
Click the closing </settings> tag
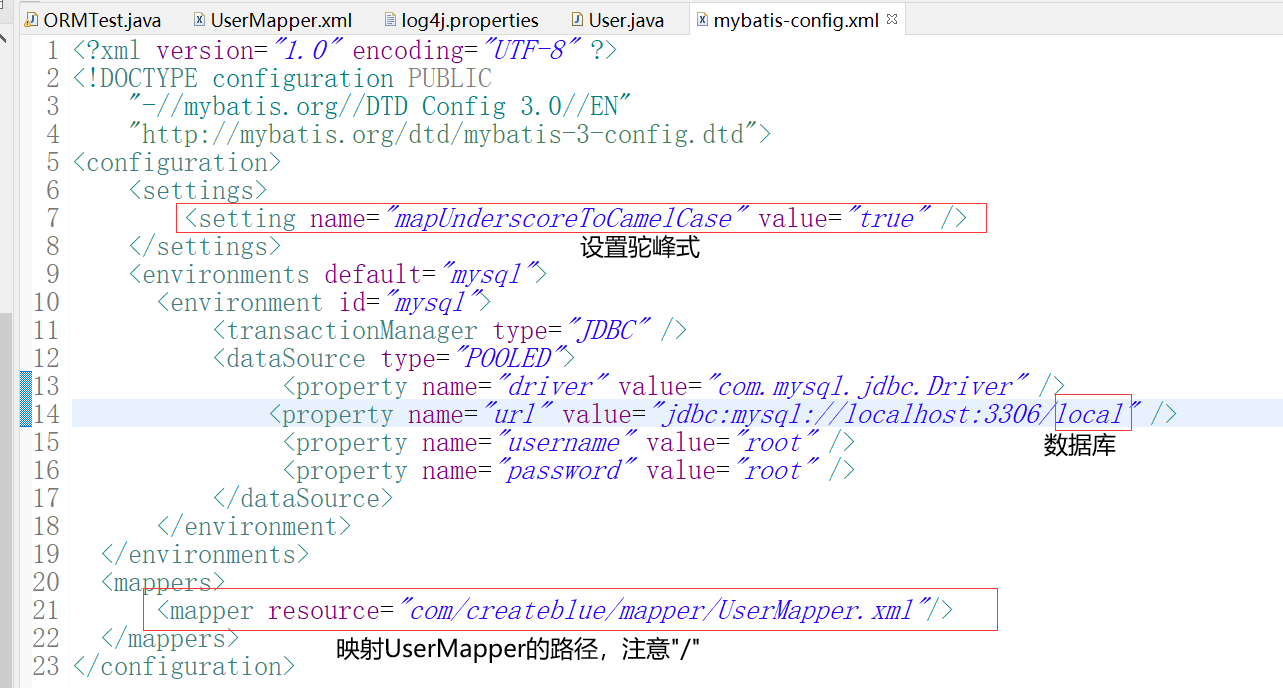[205, 246]
